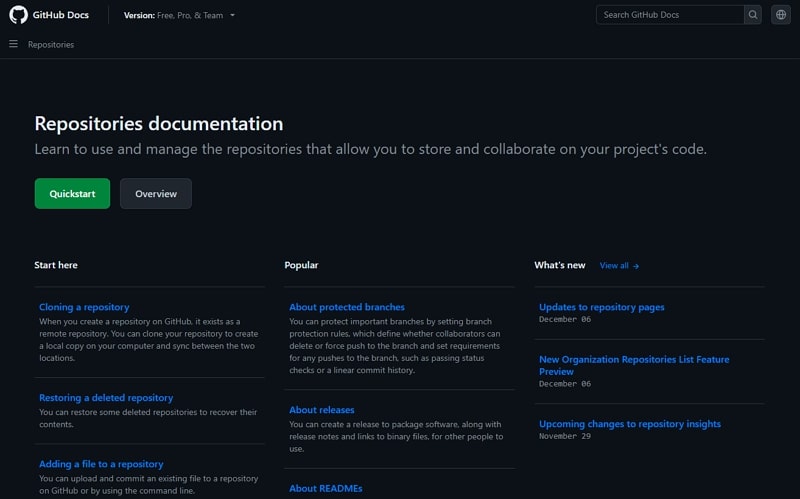Click the 'You can restore some deleted repositories' description

(148, 418)
